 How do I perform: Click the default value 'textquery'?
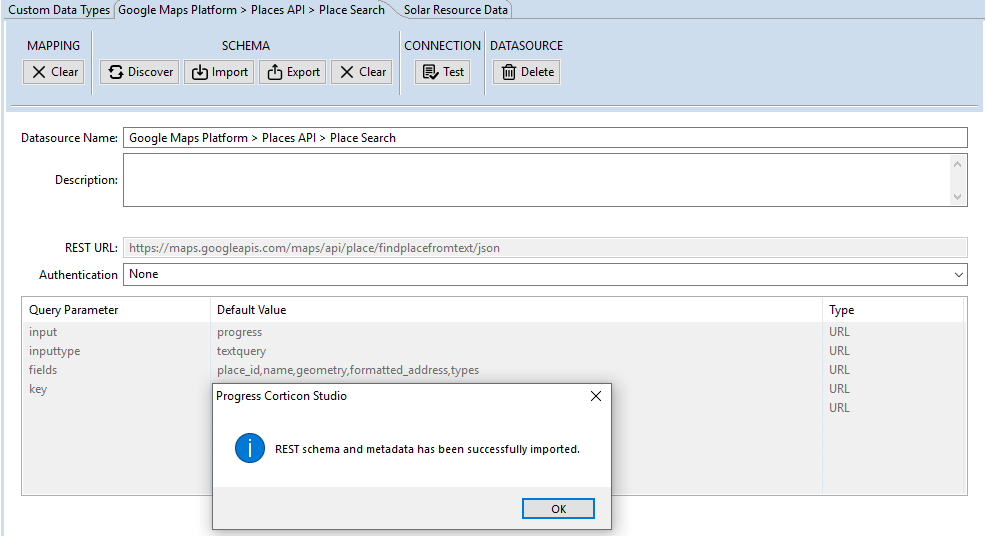241,351
